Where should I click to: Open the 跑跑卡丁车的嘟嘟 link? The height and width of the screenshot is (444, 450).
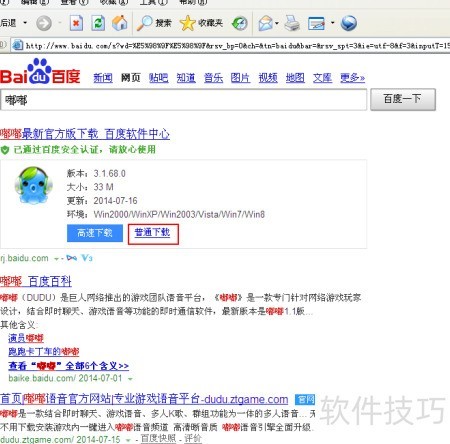44,352
